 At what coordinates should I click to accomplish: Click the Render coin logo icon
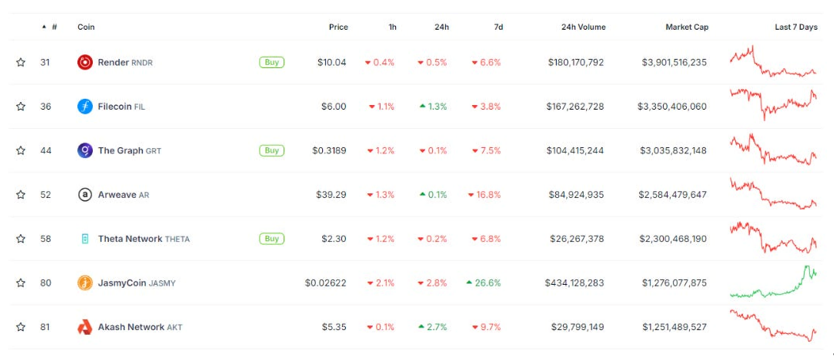point(85,62)
